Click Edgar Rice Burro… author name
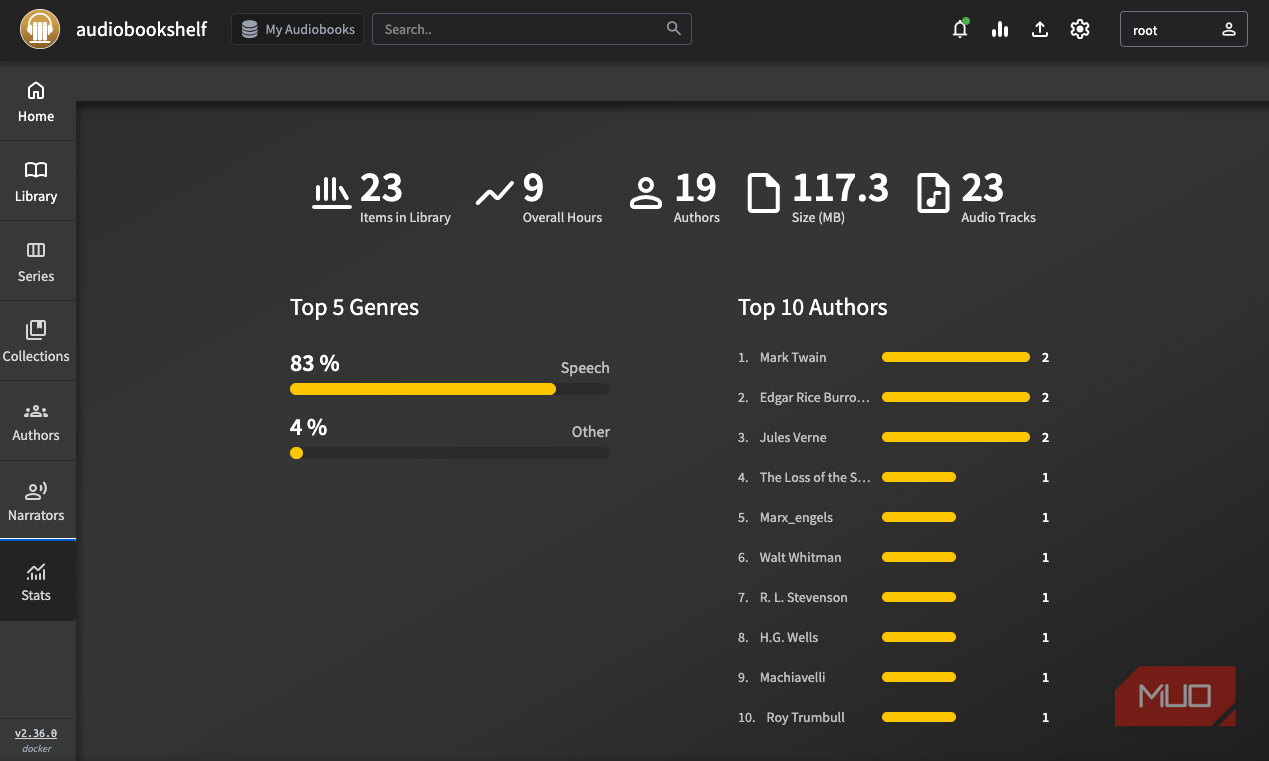This screenshot has width=1269, height=761. click(x=815, y=397)
